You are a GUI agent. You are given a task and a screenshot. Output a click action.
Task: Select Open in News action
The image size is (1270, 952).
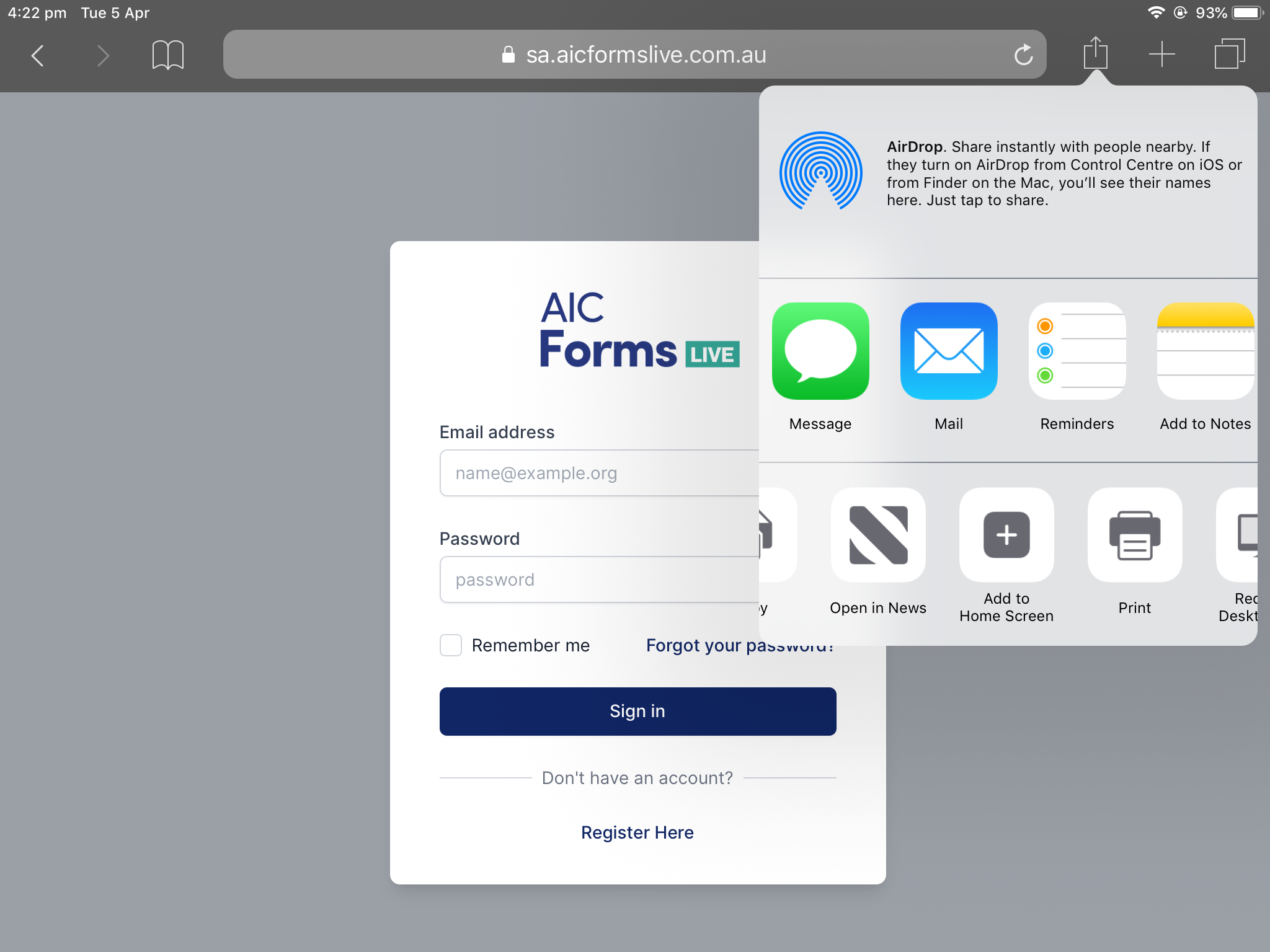click(x=878, y=535)
